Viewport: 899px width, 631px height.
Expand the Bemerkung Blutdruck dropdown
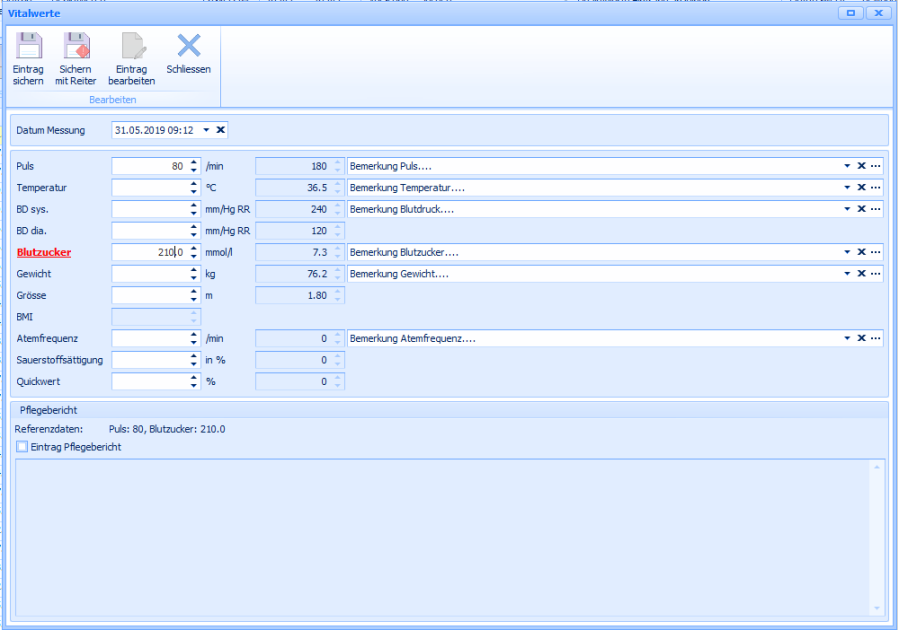(847, 209)
